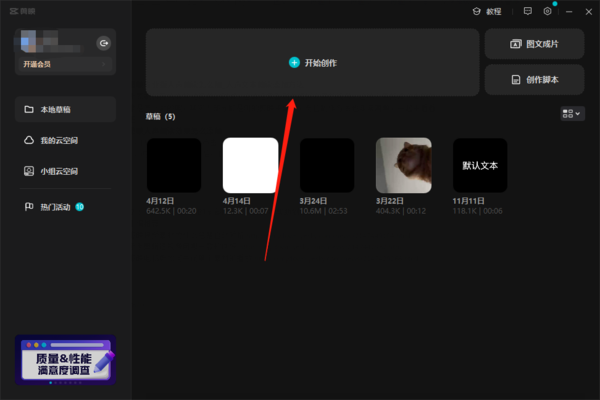Open the 开通会员 membership link
Viewport: 600px width, 400px height.
65,64
